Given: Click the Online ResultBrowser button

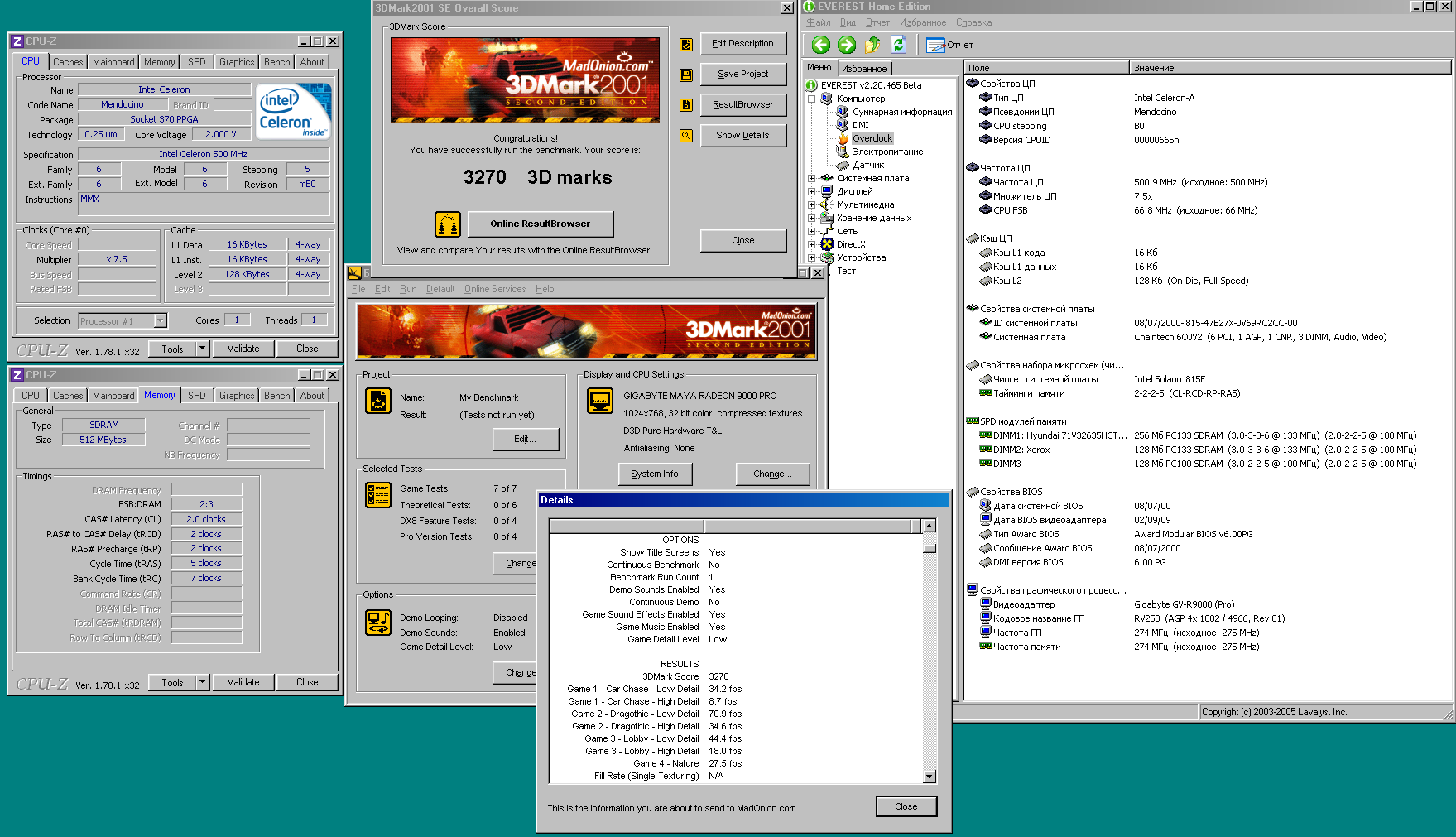Looking at the screenshot, I should click(x=541, y=224).
